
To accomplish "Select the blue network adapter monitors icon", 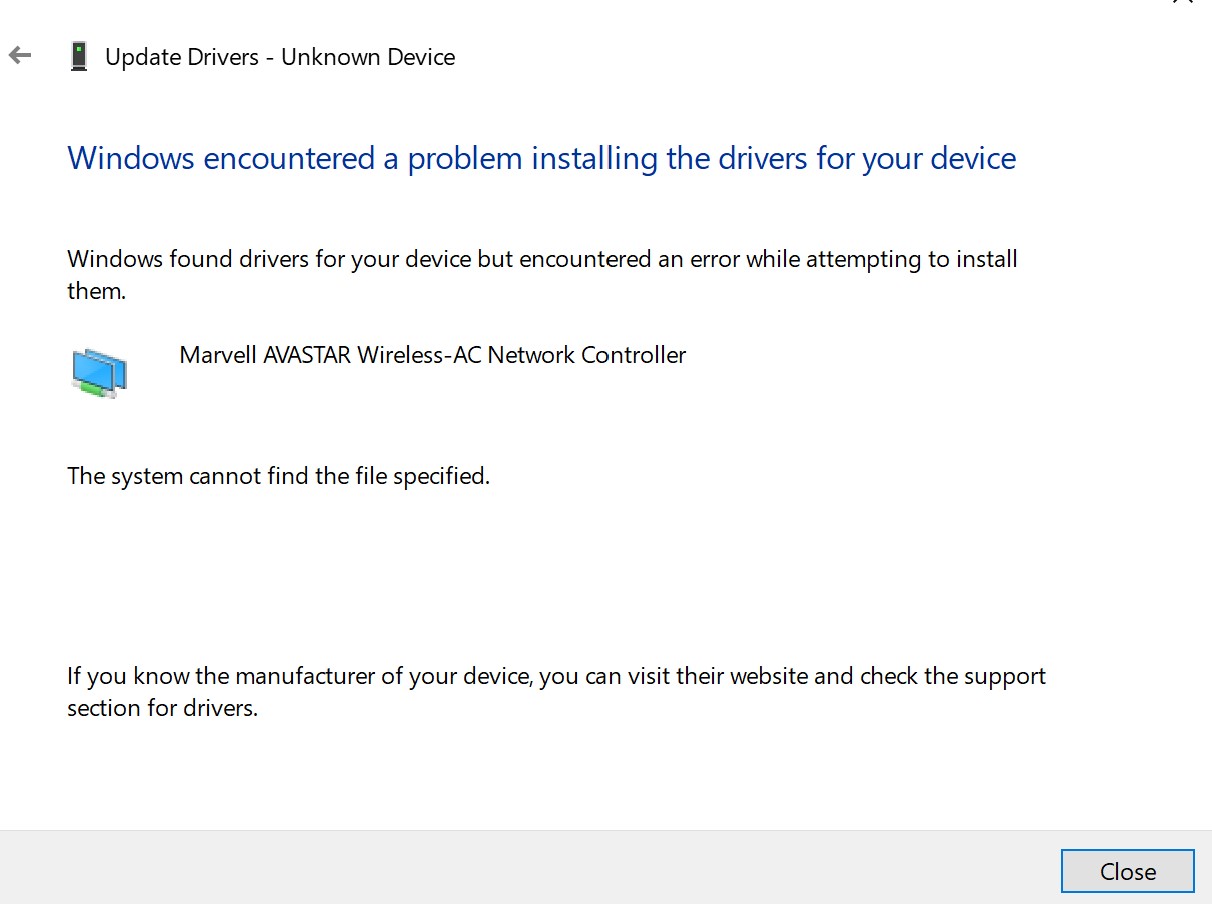I will [x=99, y=373].
